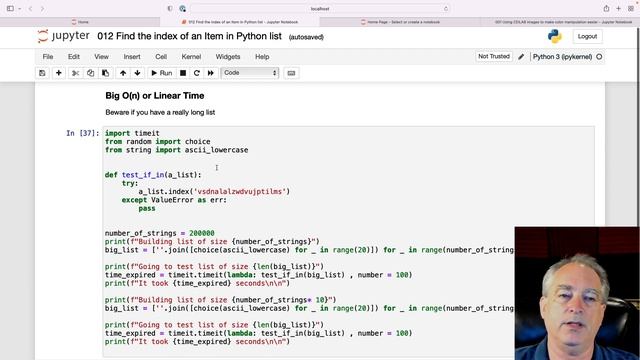Rename notebook by clicking its title
The image size is (640, 360).
[189, 36]
